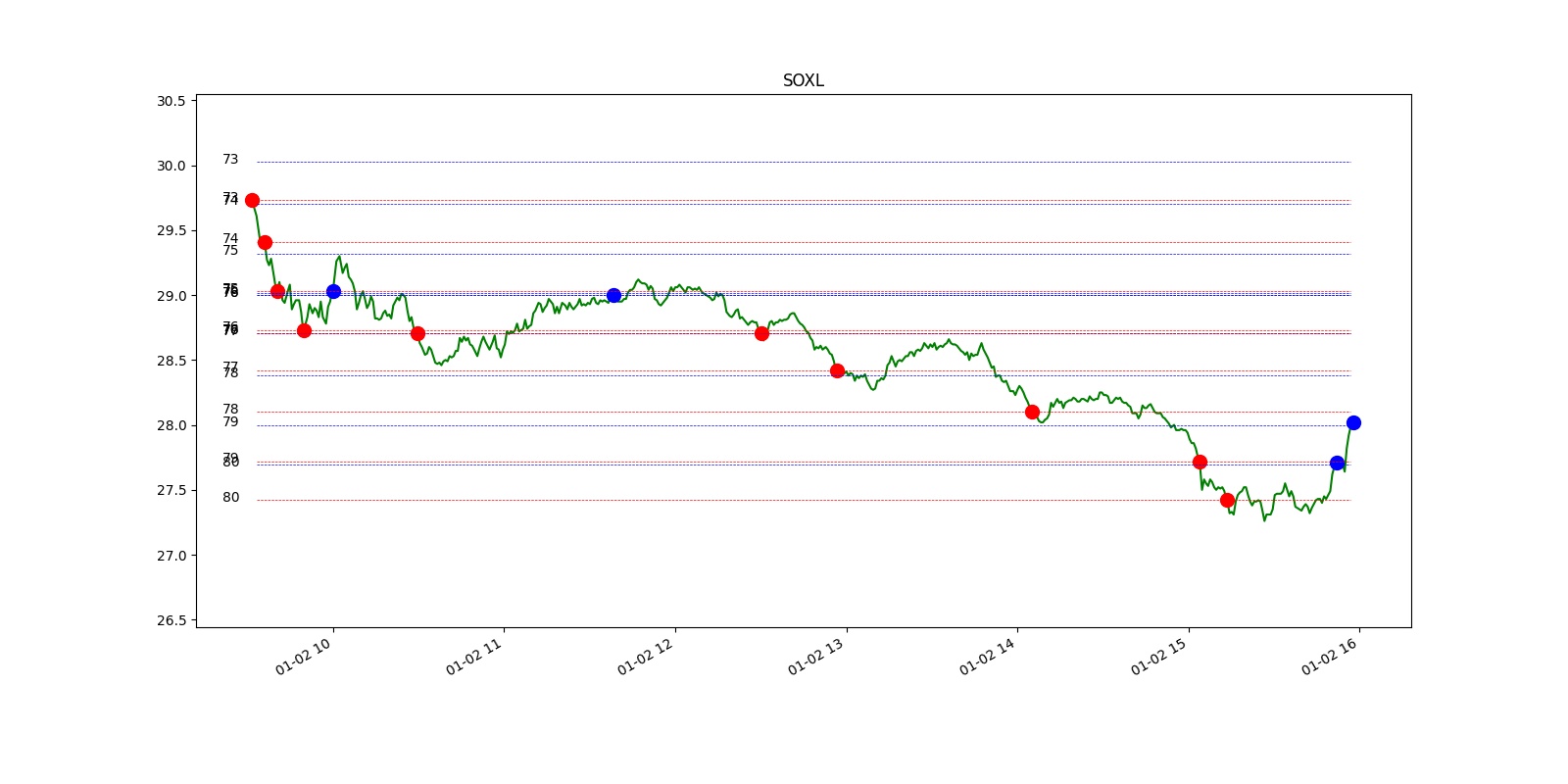Viewport: 1568px width, 784px height.
Task: Select the 27.0 y-axis tick label
Action: point(171,556)
